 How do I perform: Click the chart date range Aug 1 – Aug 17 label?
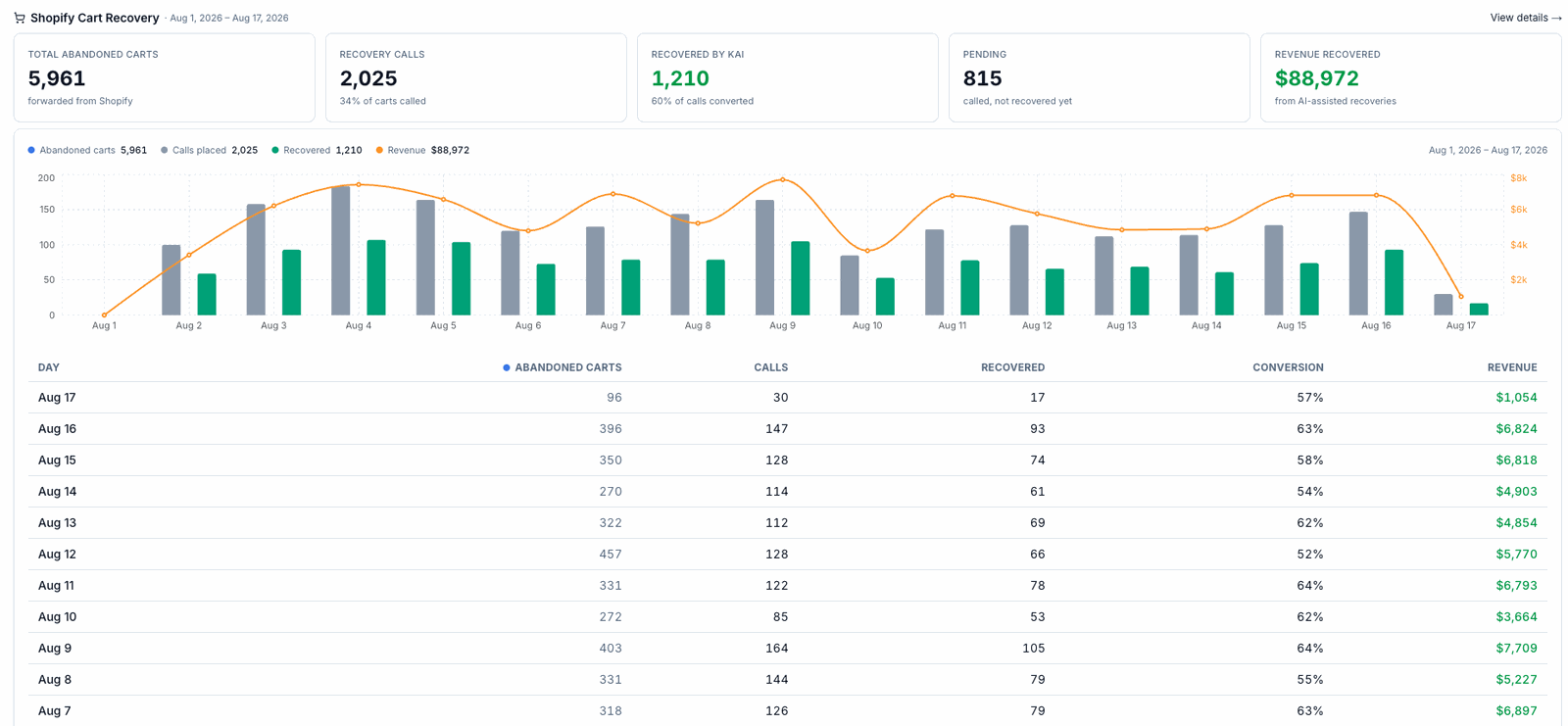click(1488, 150)
